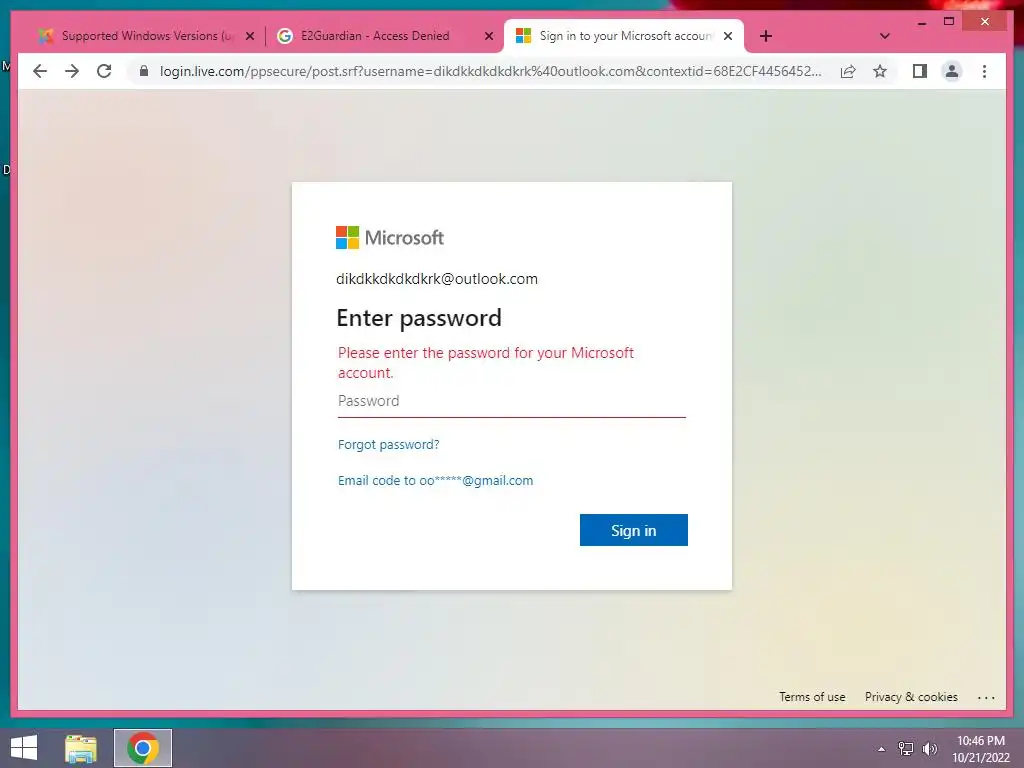
Task: Open the Windows Start menu
Action: pyautogui.click(x=24, y=748)
